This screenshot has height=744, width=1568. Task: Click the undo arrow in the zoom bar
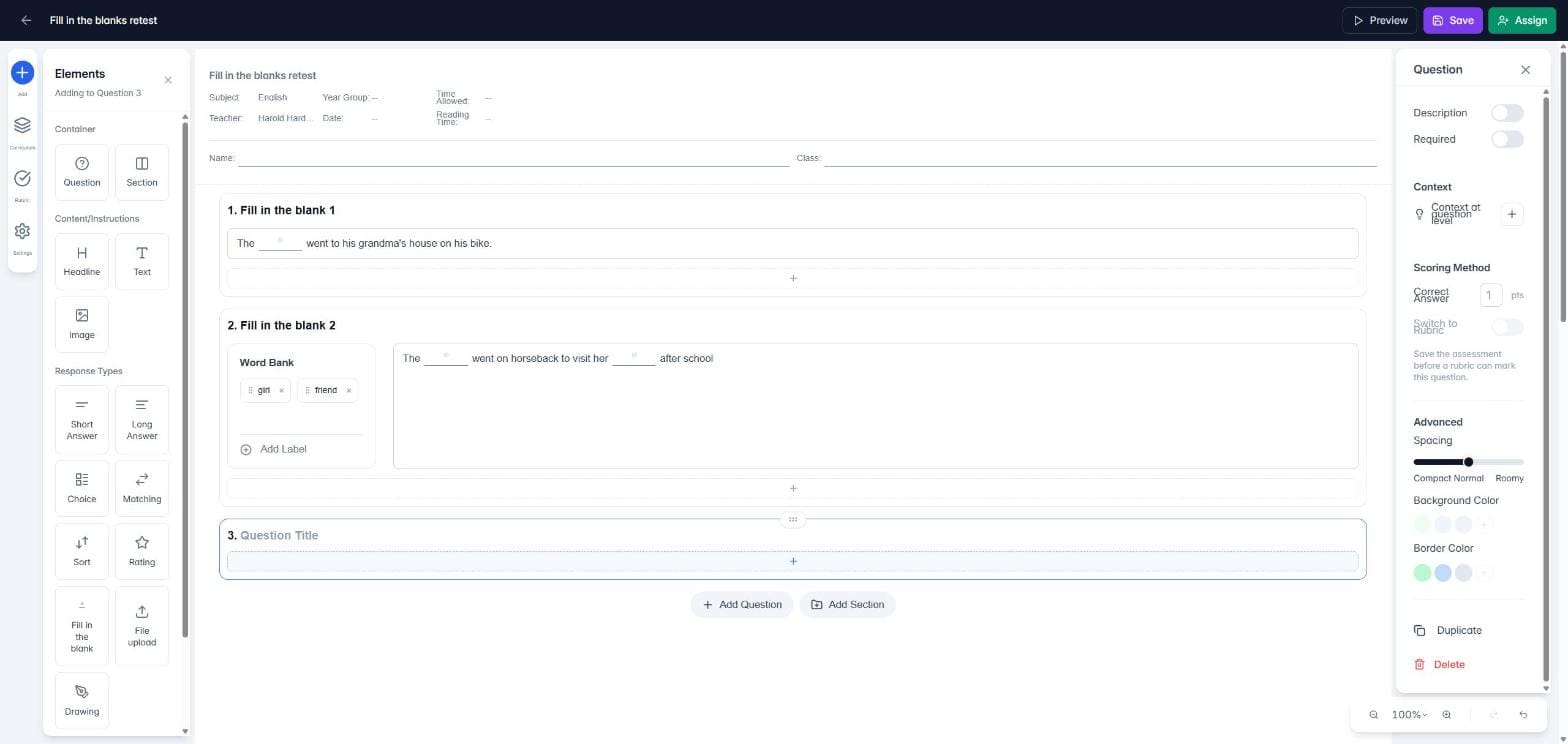coord(1523,715)
